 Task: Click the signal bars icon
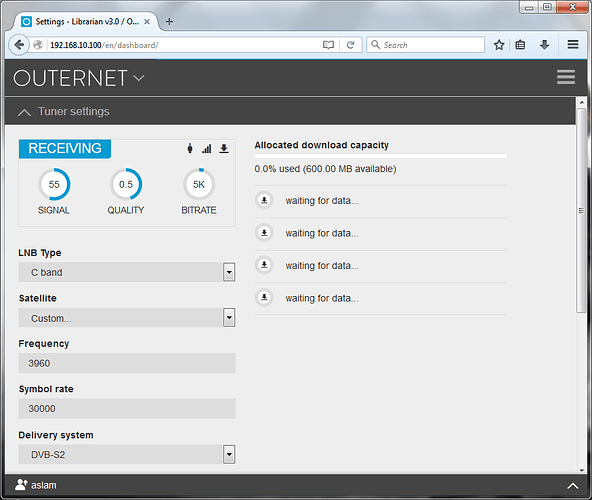[207, 148]
